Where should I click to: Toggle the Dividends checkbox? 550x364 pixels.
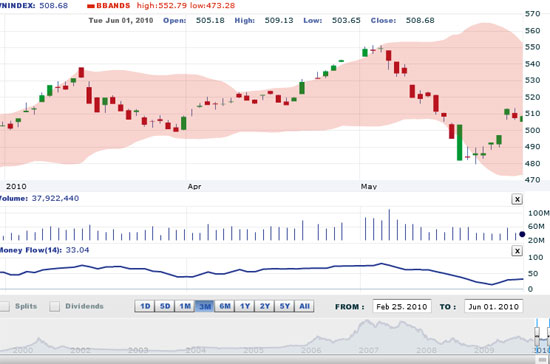click(x=54, y=306)
